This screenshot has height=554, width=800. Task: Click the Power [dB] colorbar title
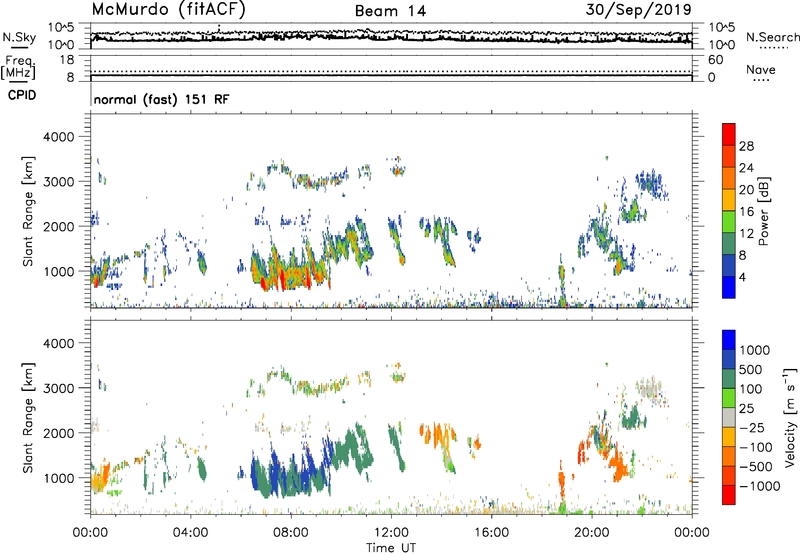click(x=763, y=211)
